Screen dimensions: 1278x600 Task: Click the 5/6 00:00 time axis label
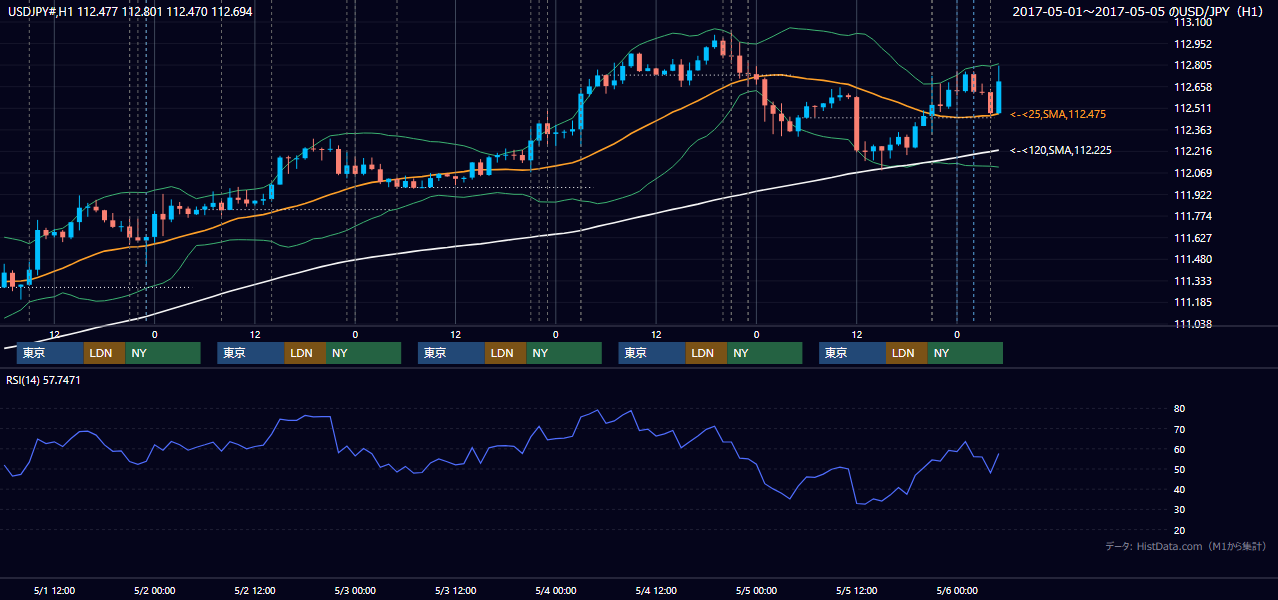pos(956,590)
